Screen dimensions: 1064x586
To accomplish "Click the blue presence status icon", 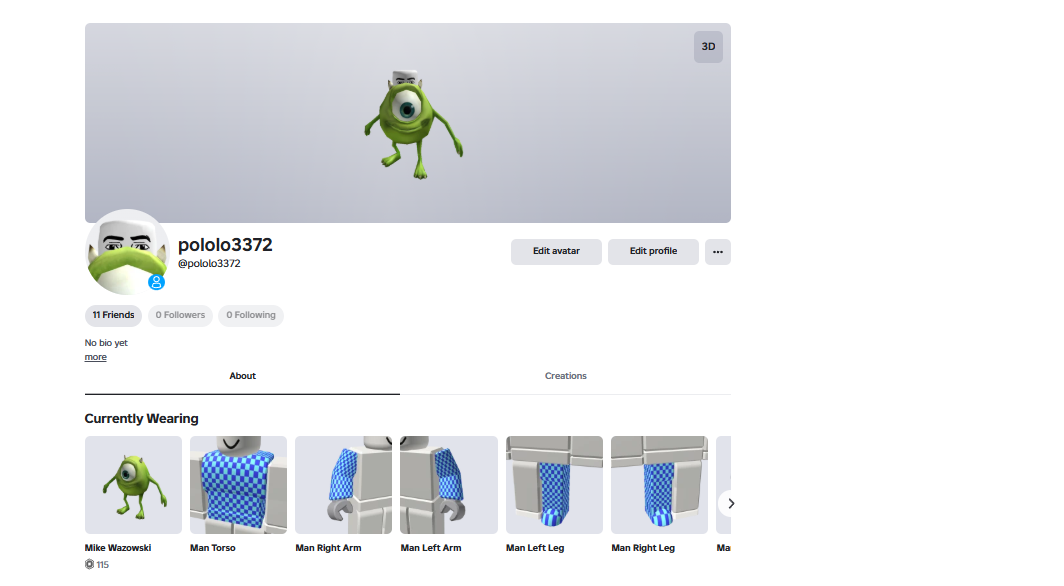I will pyautogui.click(x=157, y=282).
